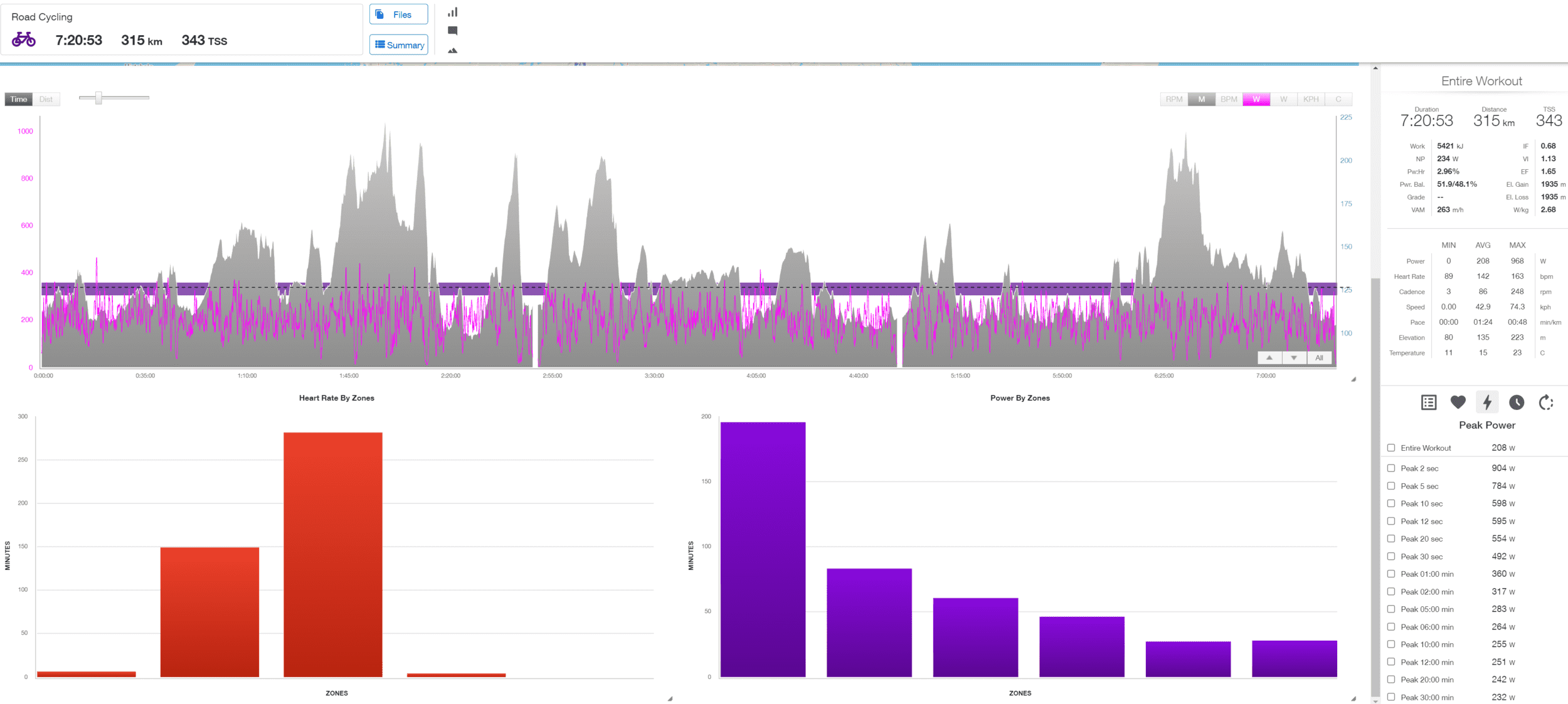This screenshot has height=704, width=1568.
Task: Check the Peak 30:00 min checkbox
Action: click(1391, 697)
